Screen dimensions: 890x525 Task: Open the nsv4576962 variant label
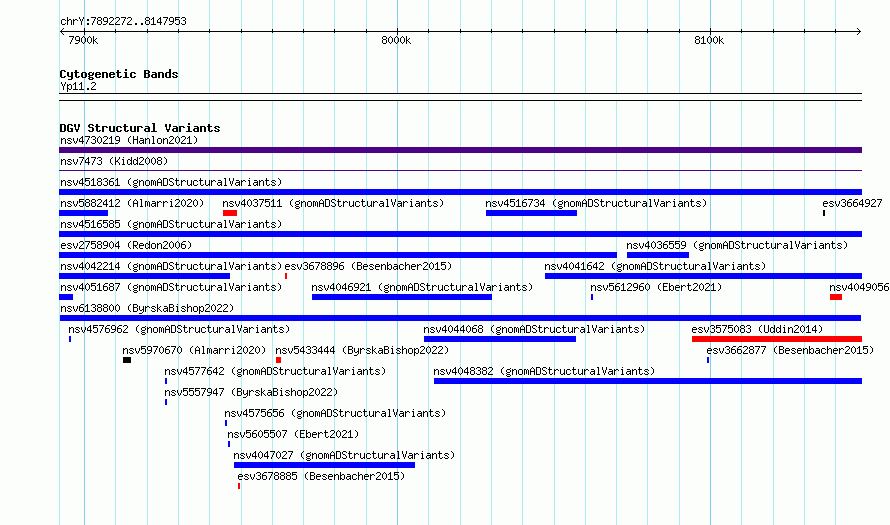179,329
